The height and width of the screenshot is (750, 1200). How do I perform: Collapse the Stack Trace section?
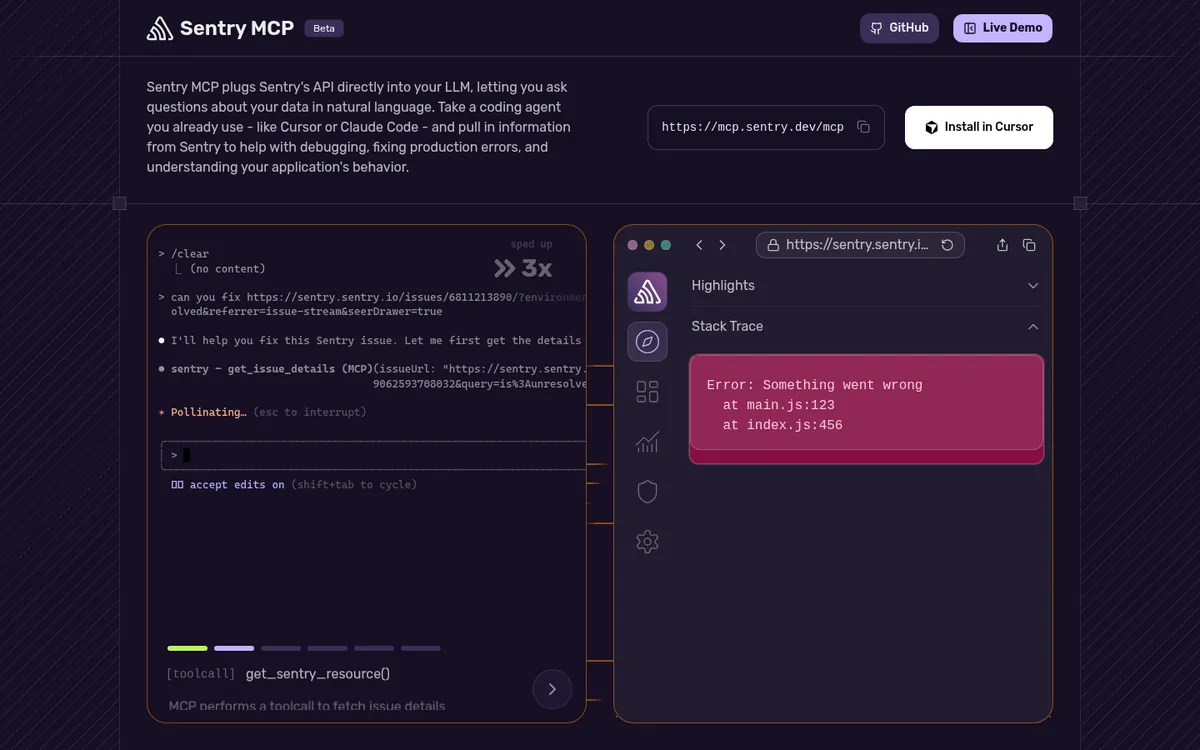point(866,326)
